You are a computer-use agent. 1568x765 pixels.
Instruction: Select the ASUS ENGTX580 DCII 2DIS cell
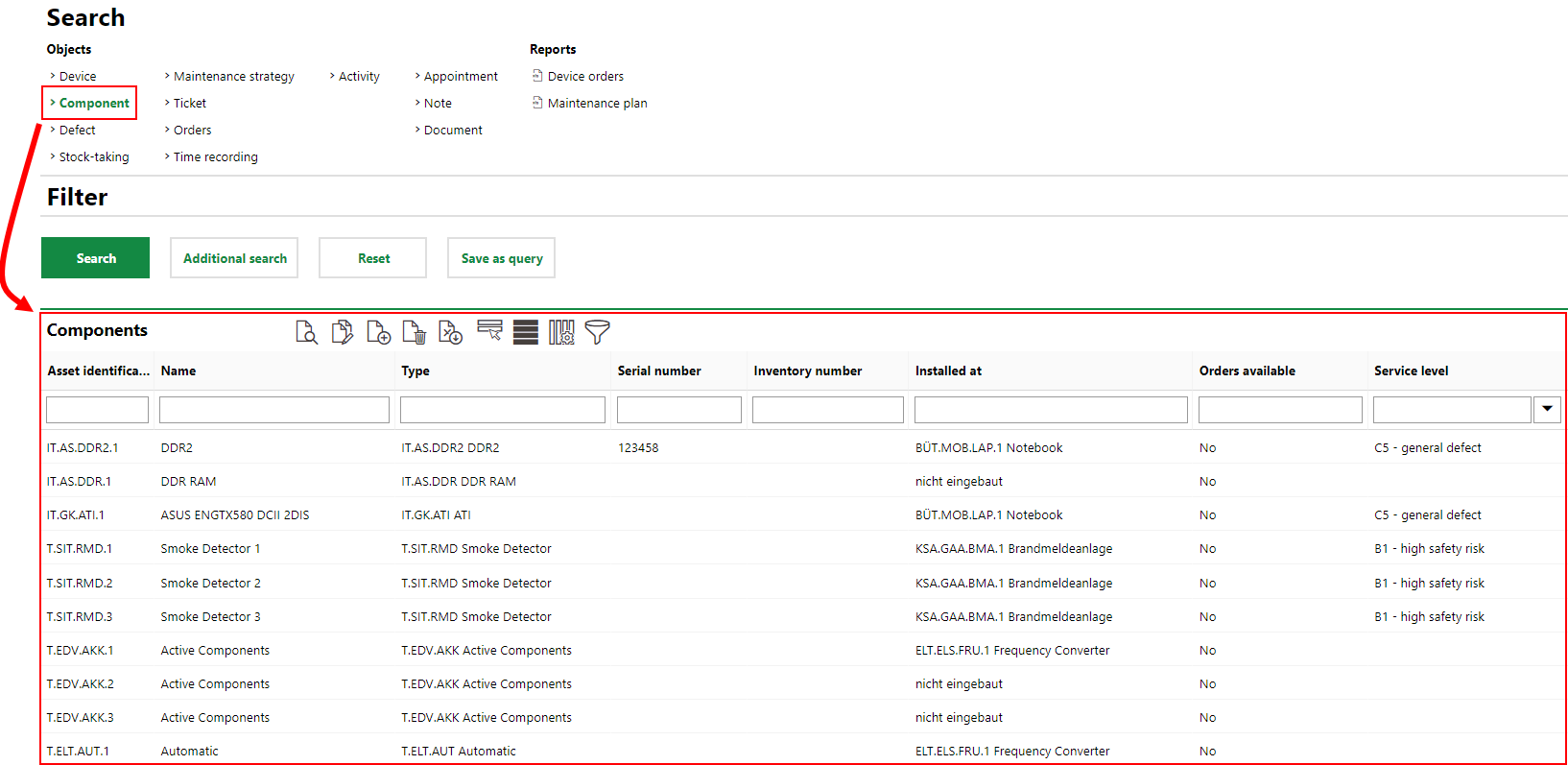click(235, 514)
